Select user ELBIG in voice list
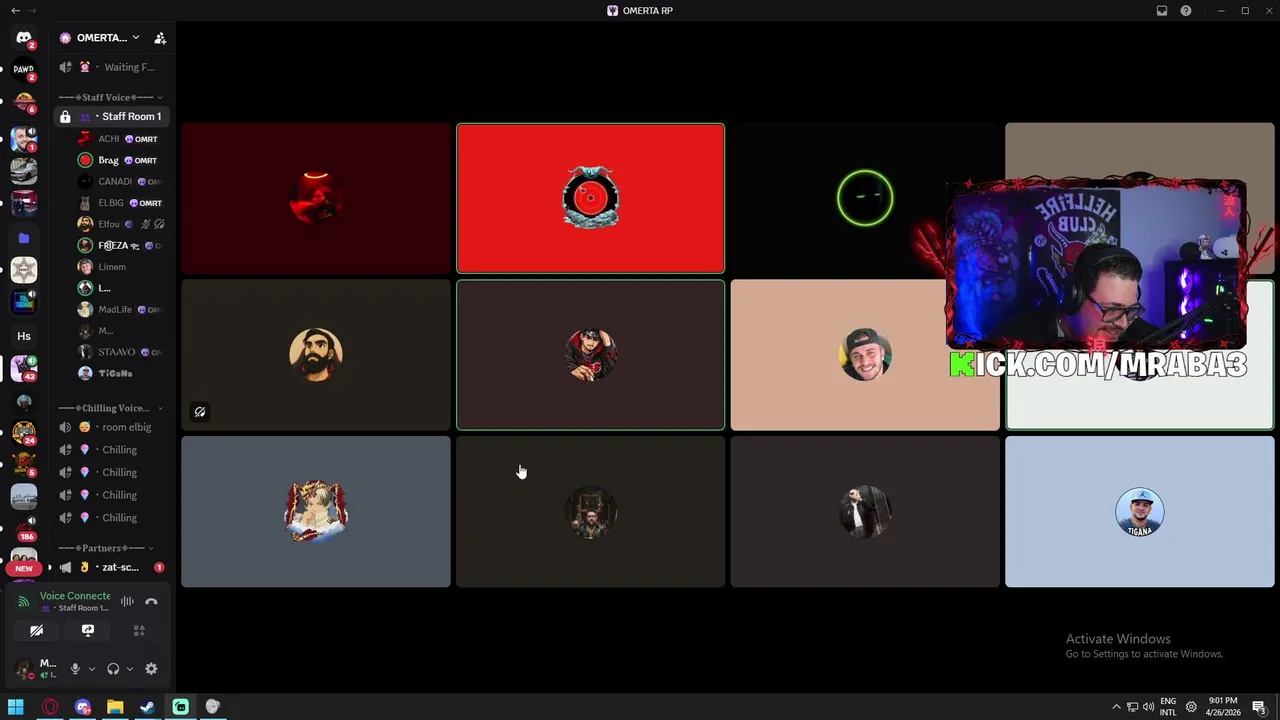Viewport: 1280px width, 720px height. pyautogui.click(x=120, y=203)
